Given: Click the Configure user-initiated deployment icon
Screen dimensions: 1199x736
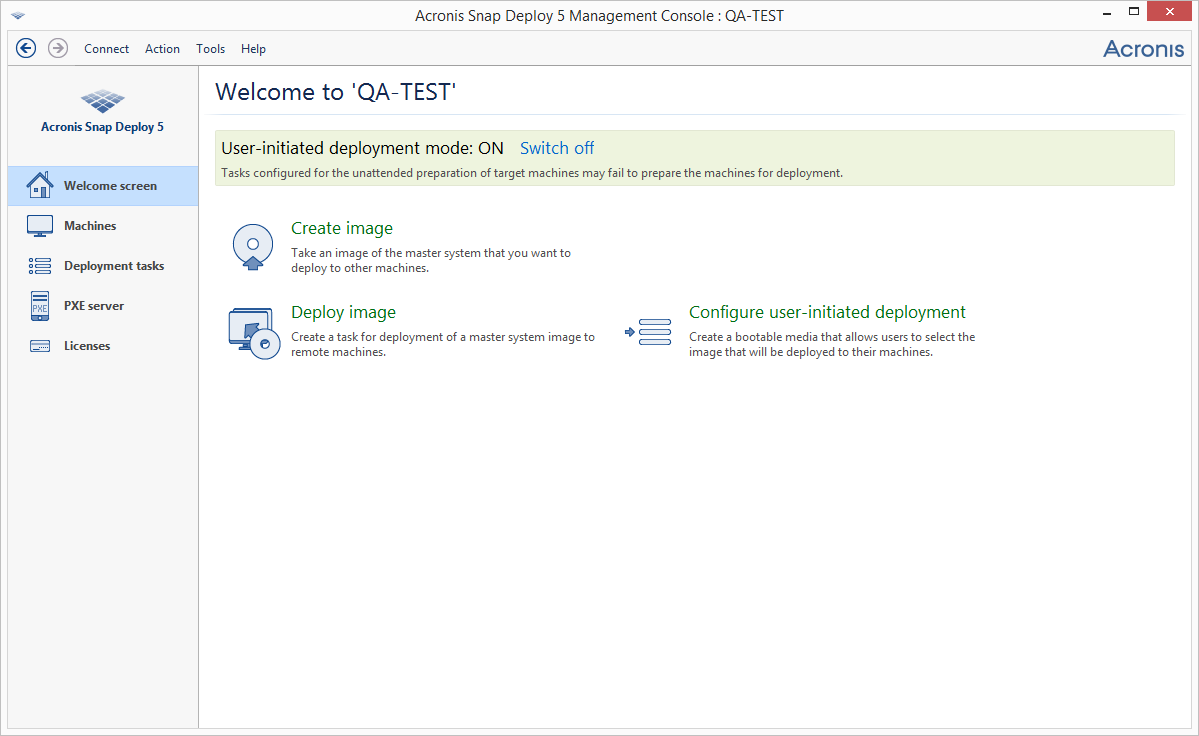Looking at the screenshot, I should (648, 330).
